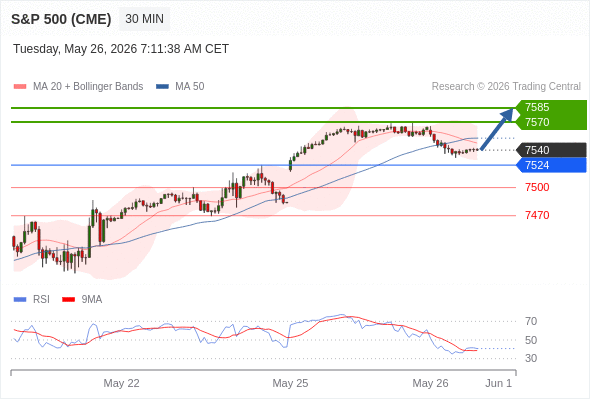Screen dimensions: 590x400
Task: Click the Jun 1 date axis label
Action: [499, 383]
